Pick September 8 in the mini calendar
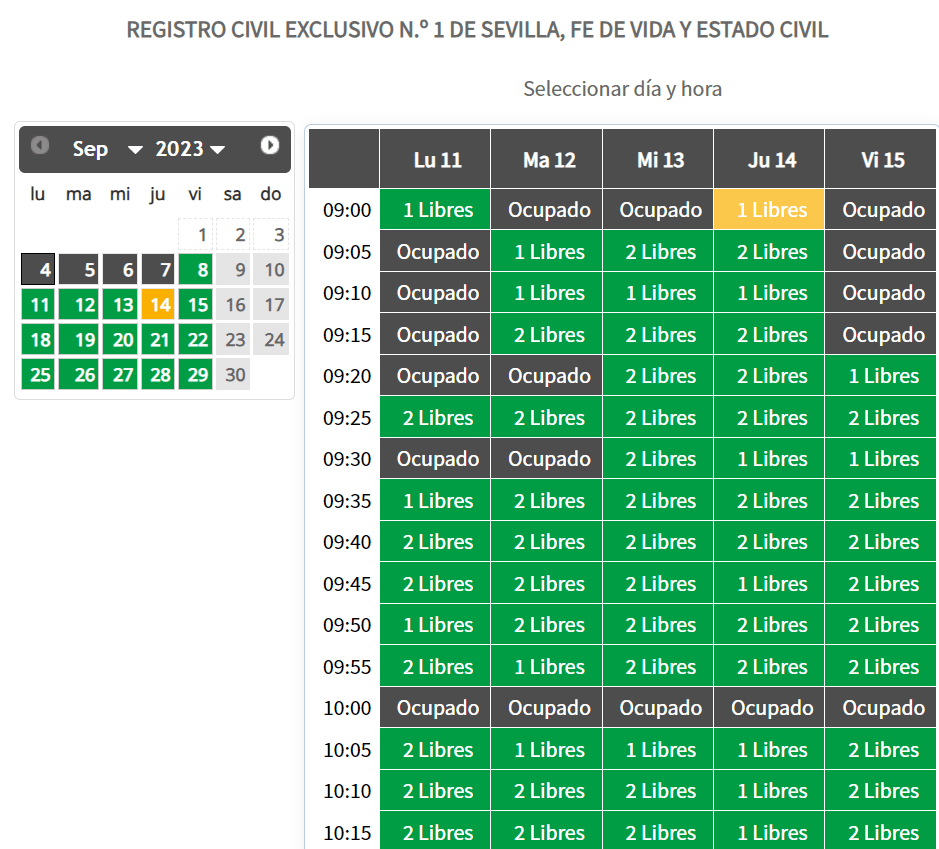 click(x=196, y=269)
